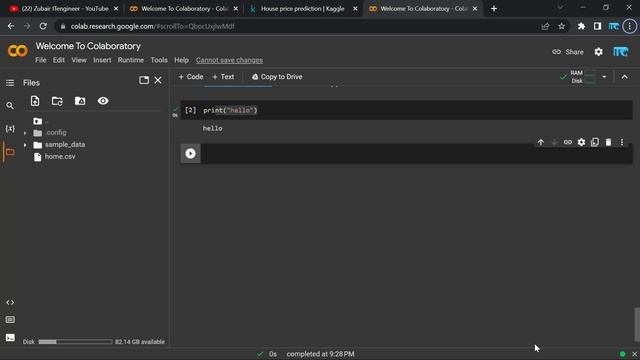Screen dimensions: 640x360
Task: Open the account avatar in Colab header
Action: click(x=621, y=52)
